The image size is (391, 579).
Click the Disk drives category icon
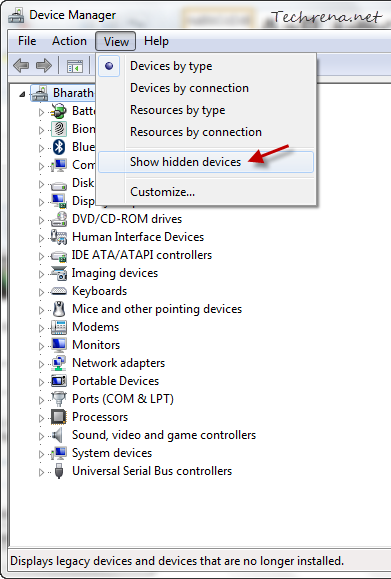pos(59,185)
